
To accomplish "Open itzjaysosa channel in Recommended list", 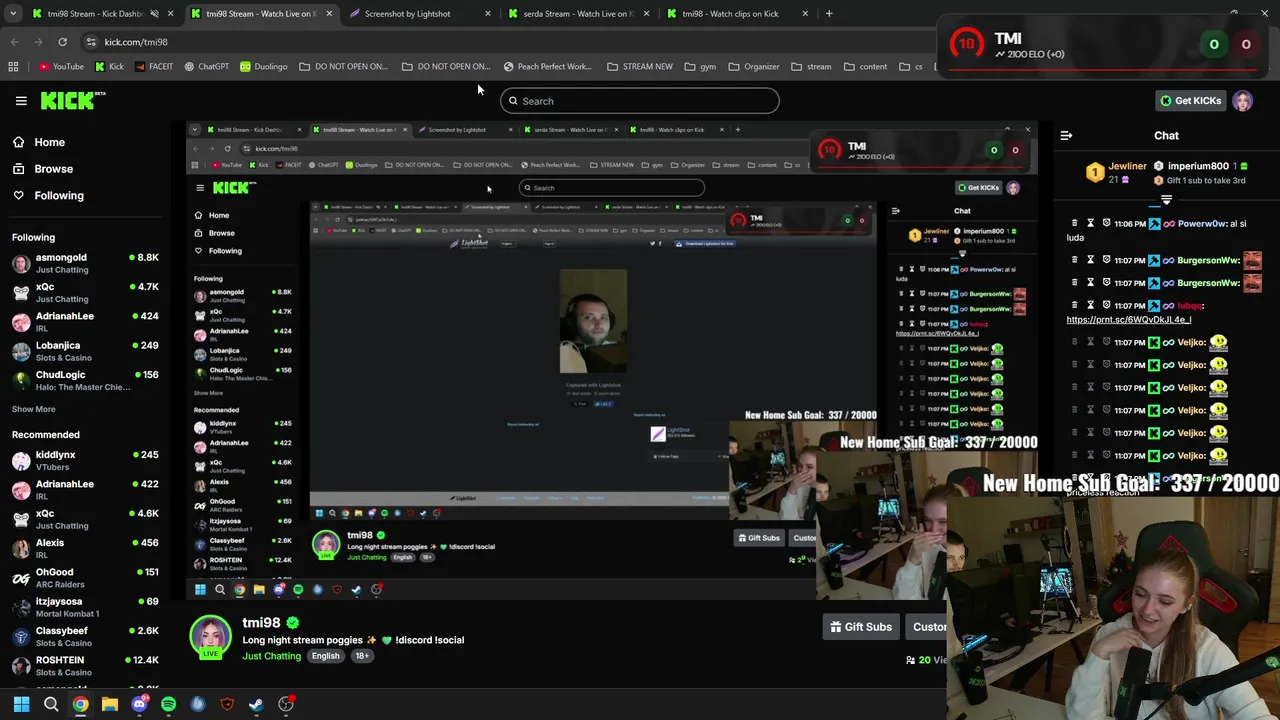I will coord(85,607).
